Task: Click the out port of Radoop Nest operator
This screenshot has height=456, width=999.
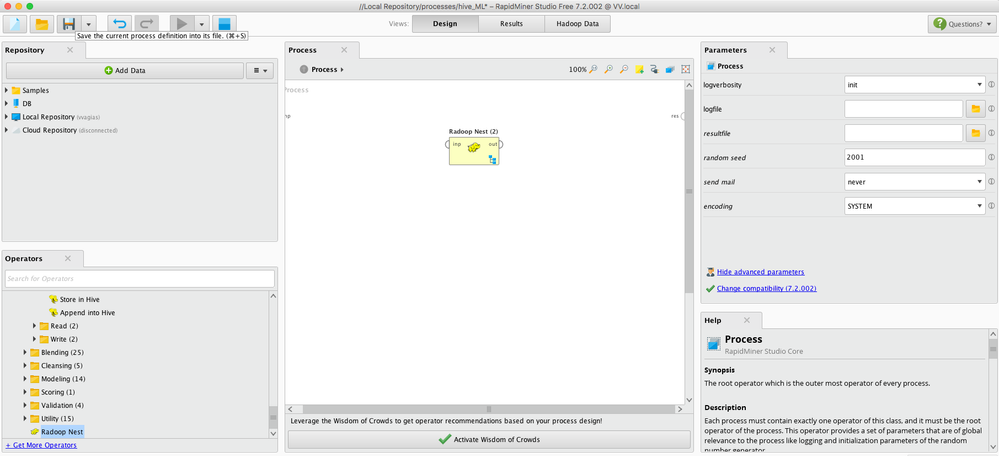Action: pos(501,145)
